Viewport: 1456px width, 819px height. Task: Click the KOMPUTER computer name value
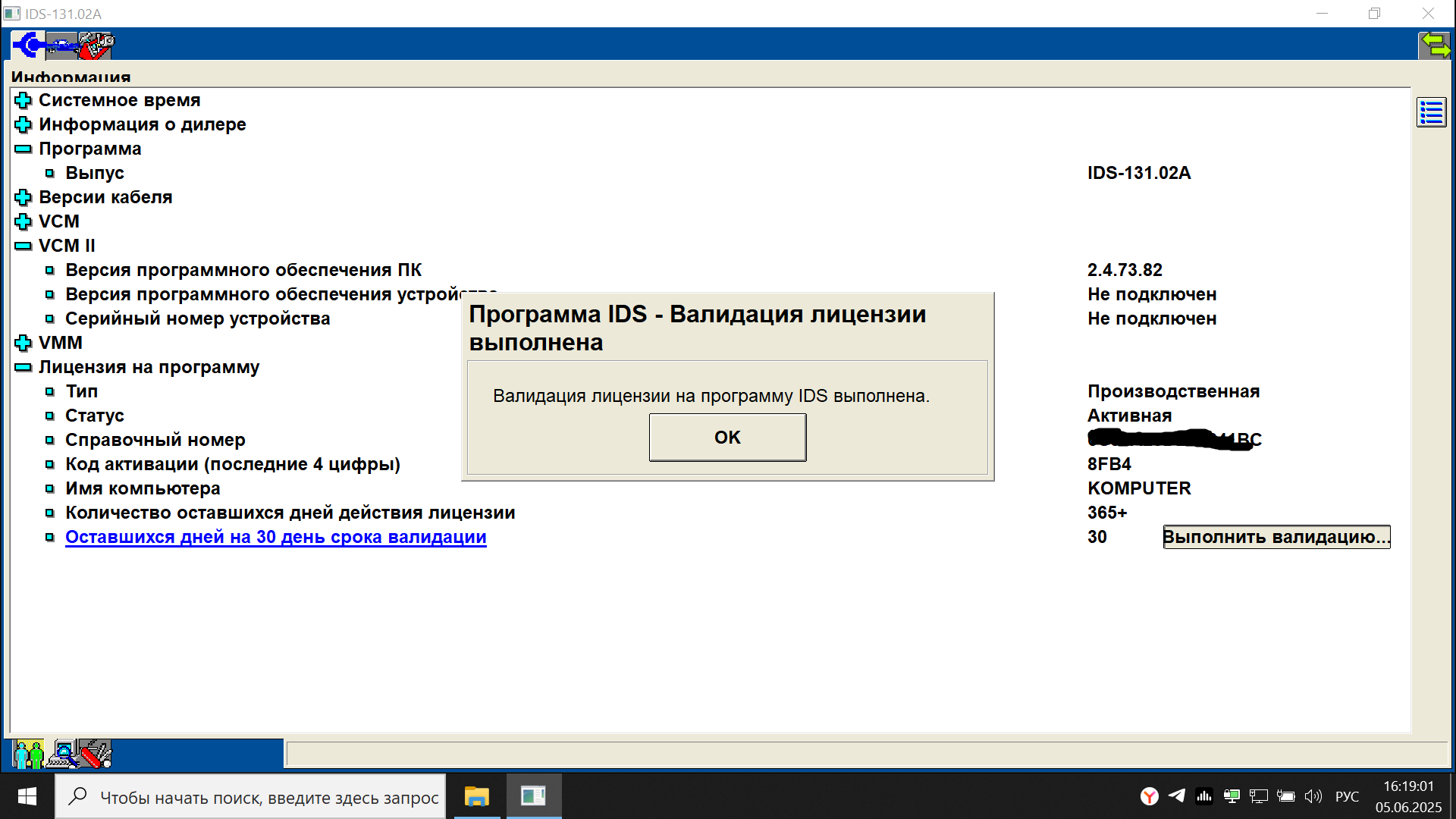(1139, 488)
